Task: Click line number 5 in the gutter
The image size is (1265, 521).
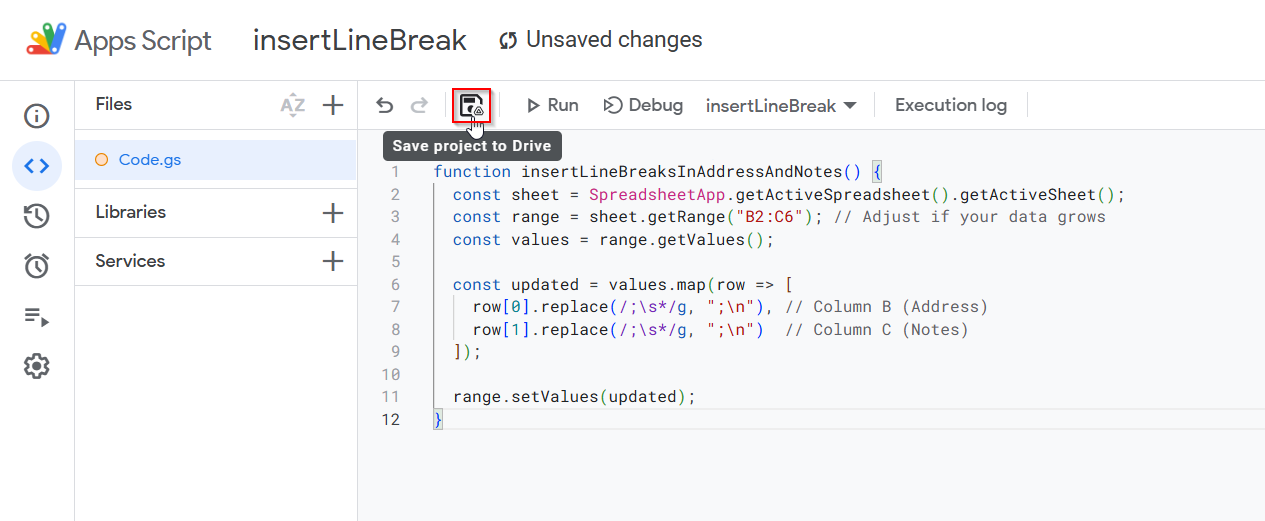Action: [396, 262]
